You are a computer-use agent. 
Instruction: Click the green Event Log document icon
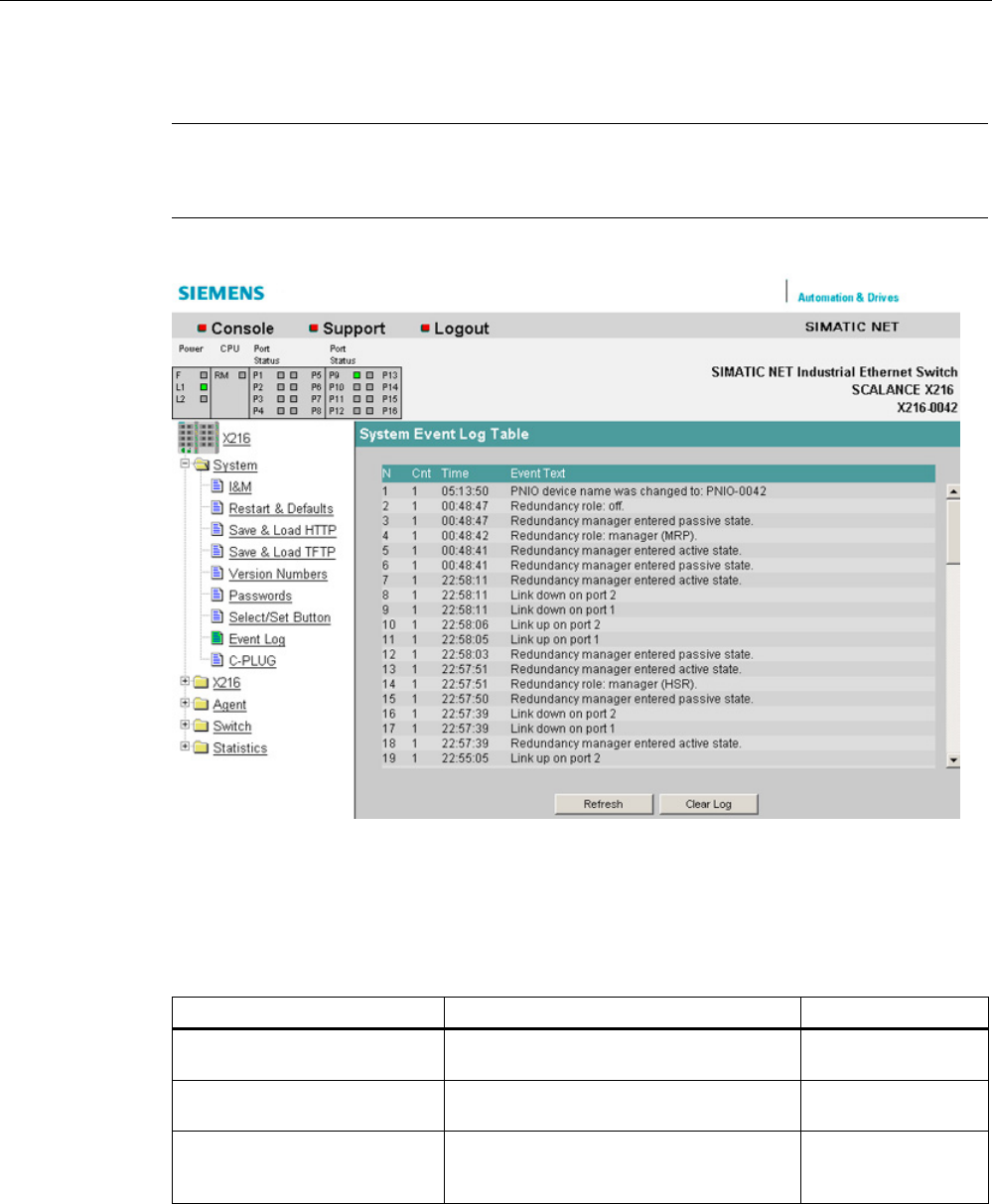(217, 639)
